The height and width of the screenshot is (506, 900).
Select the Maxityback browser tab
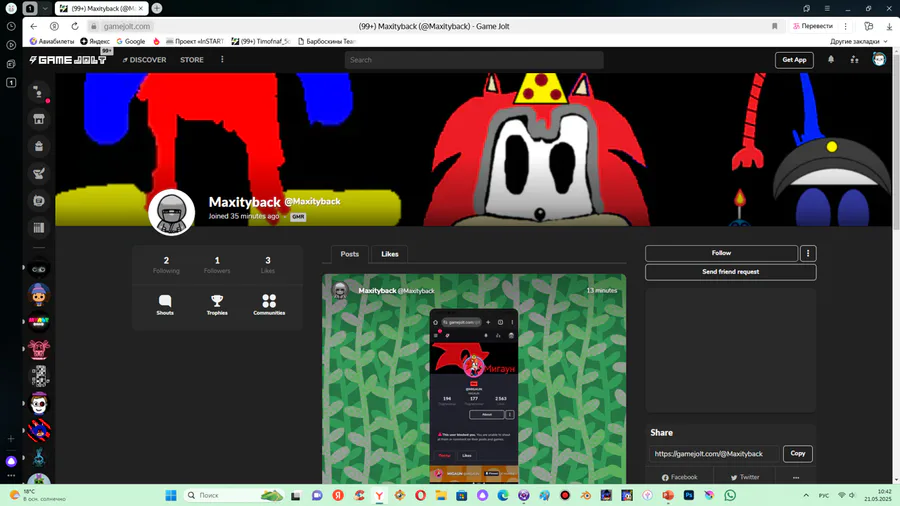(102, 8)
